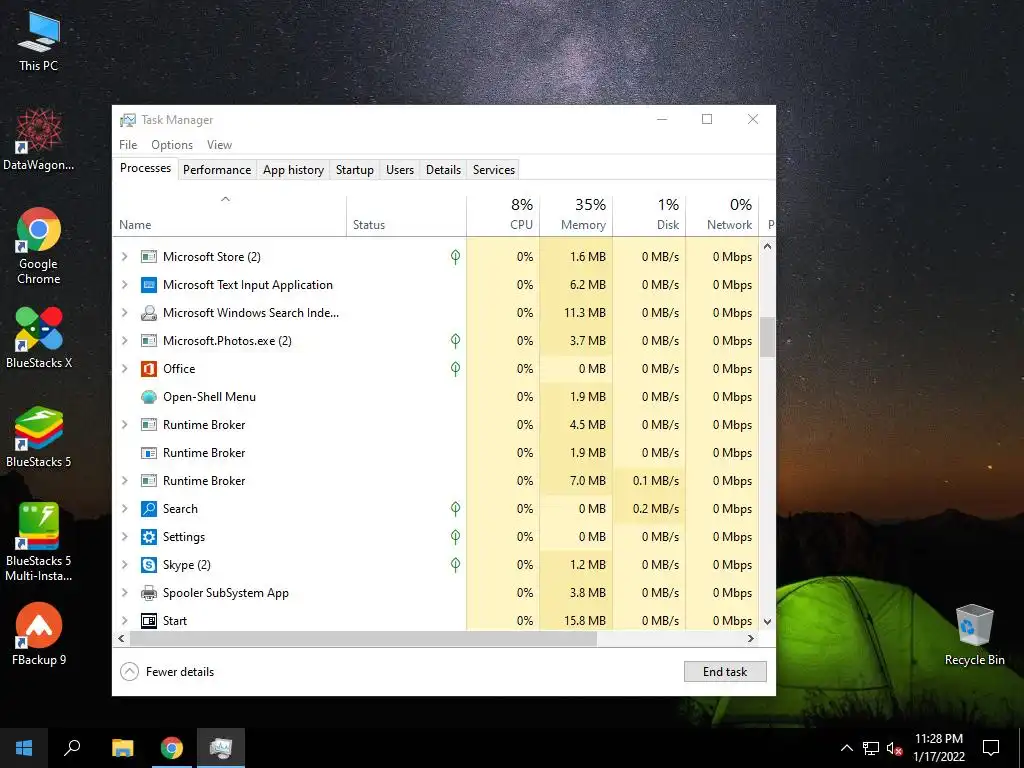Expand the Microsoft Text Input Application row

(x=124, y=285)
